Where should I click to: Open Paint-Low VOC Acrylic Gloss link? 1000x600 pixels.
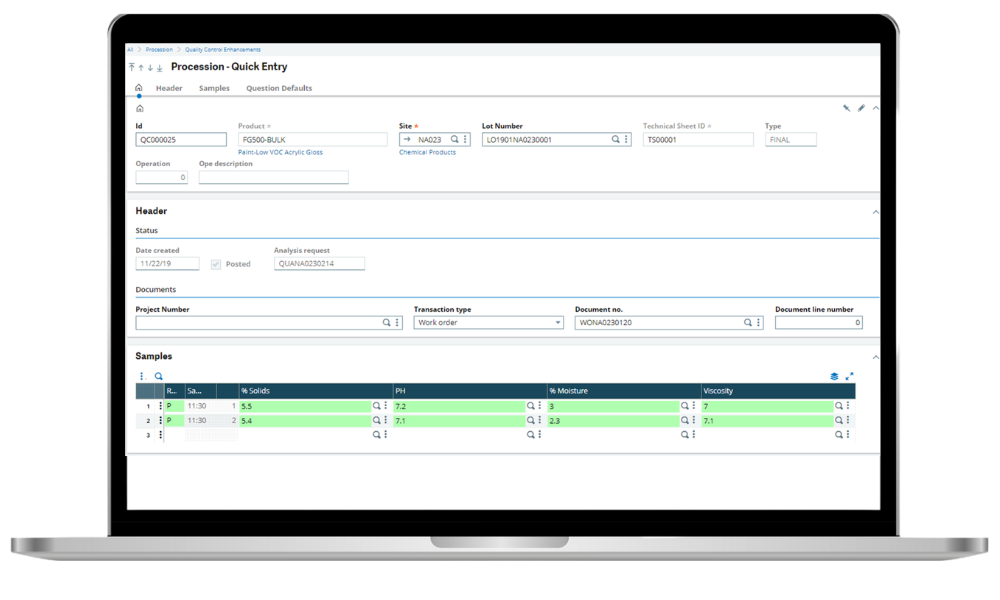(x=281, y=152)
